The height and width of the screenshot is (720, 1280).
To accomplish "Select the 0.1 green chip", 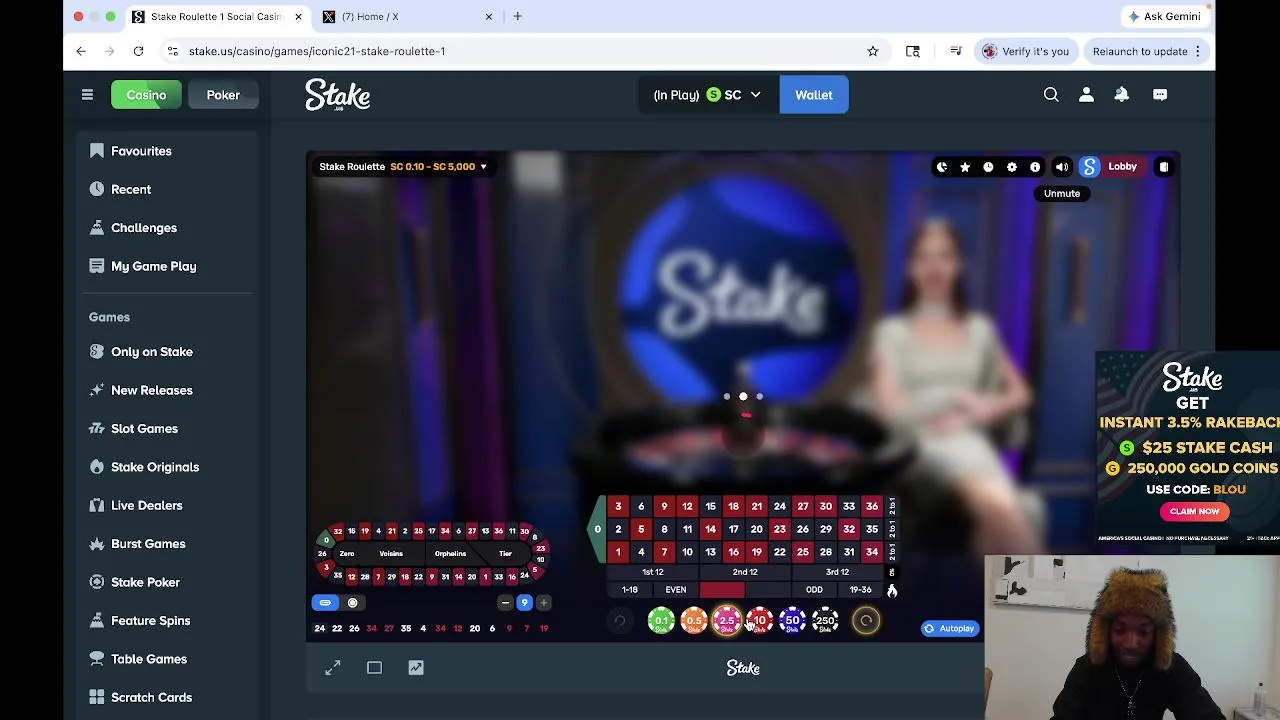I will [x=661, y=621].
